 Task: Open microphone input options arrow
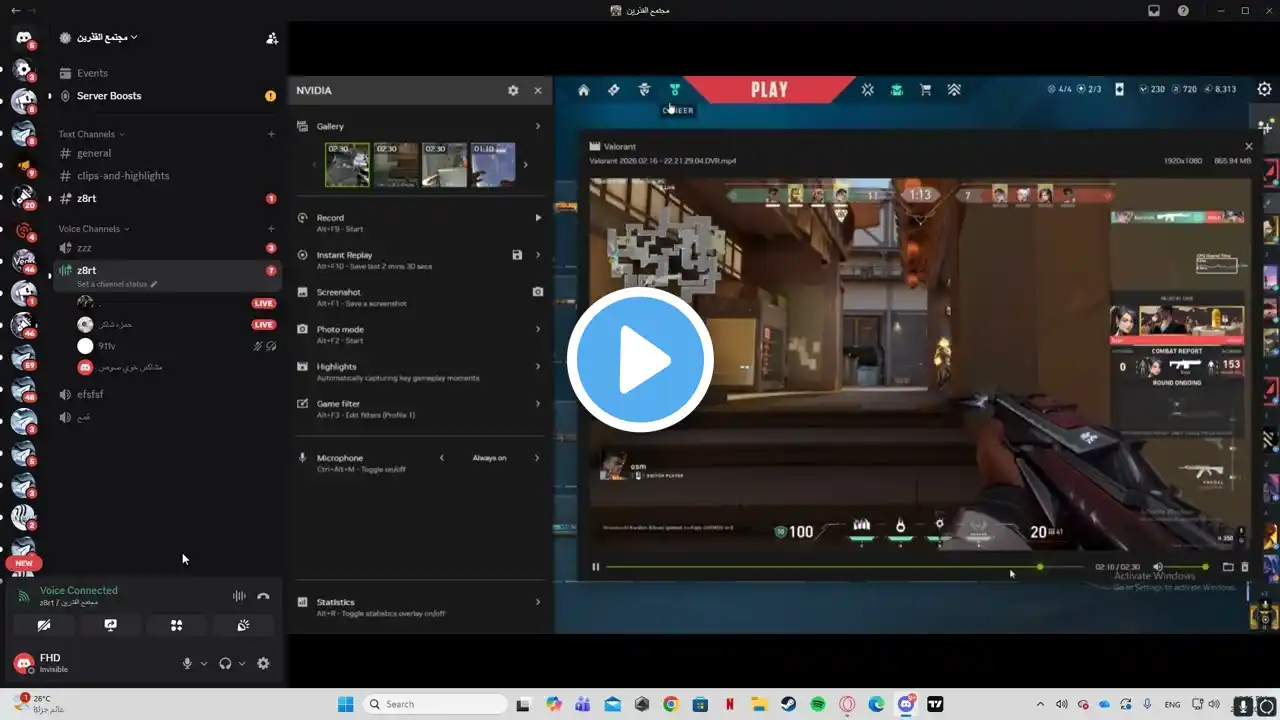(x=204, y=663)
